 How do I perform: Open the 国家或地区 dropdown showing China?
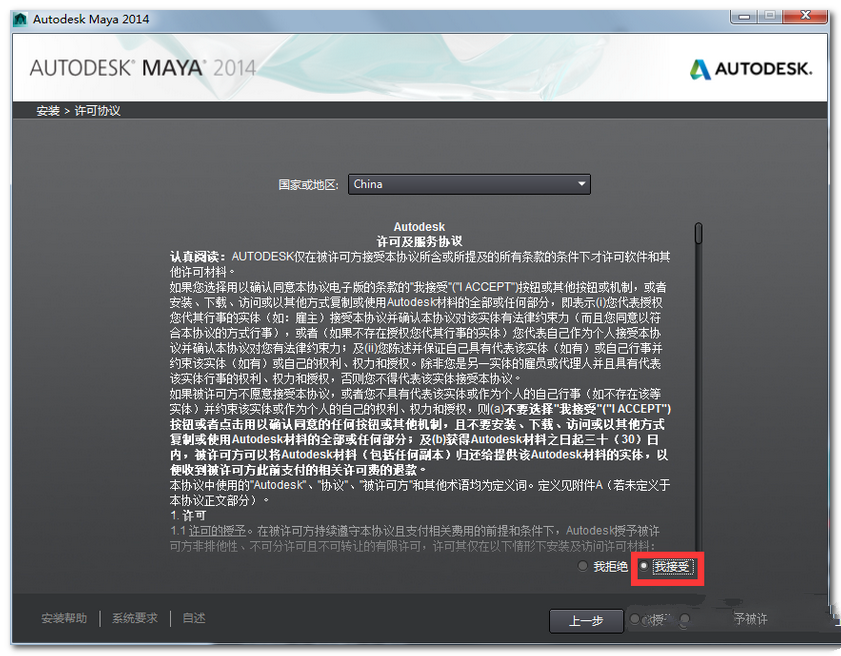pyautogui.click(x=469, y=184)
